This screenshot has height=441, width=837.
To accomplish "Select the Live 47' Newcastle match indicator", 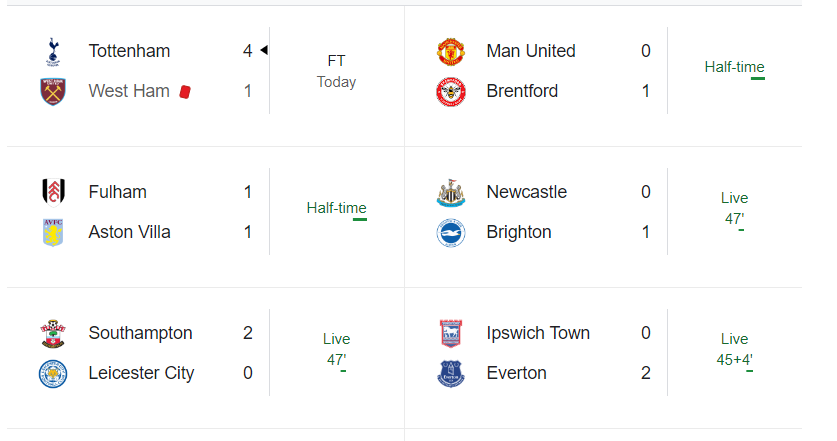I will 734,208.
